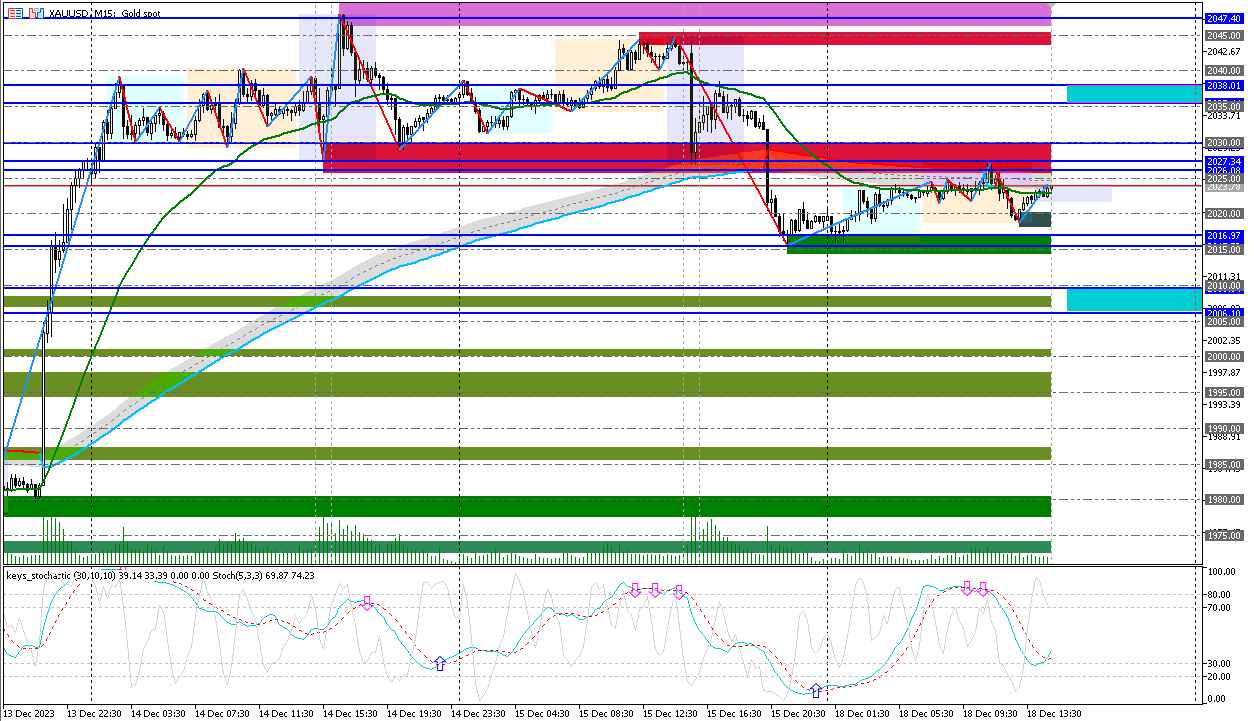Image resolution: width=1254 pixels, height=721 pixels.
Task: Select the lower cyan rectangle near 2010
Action: tap(1133, 299)
